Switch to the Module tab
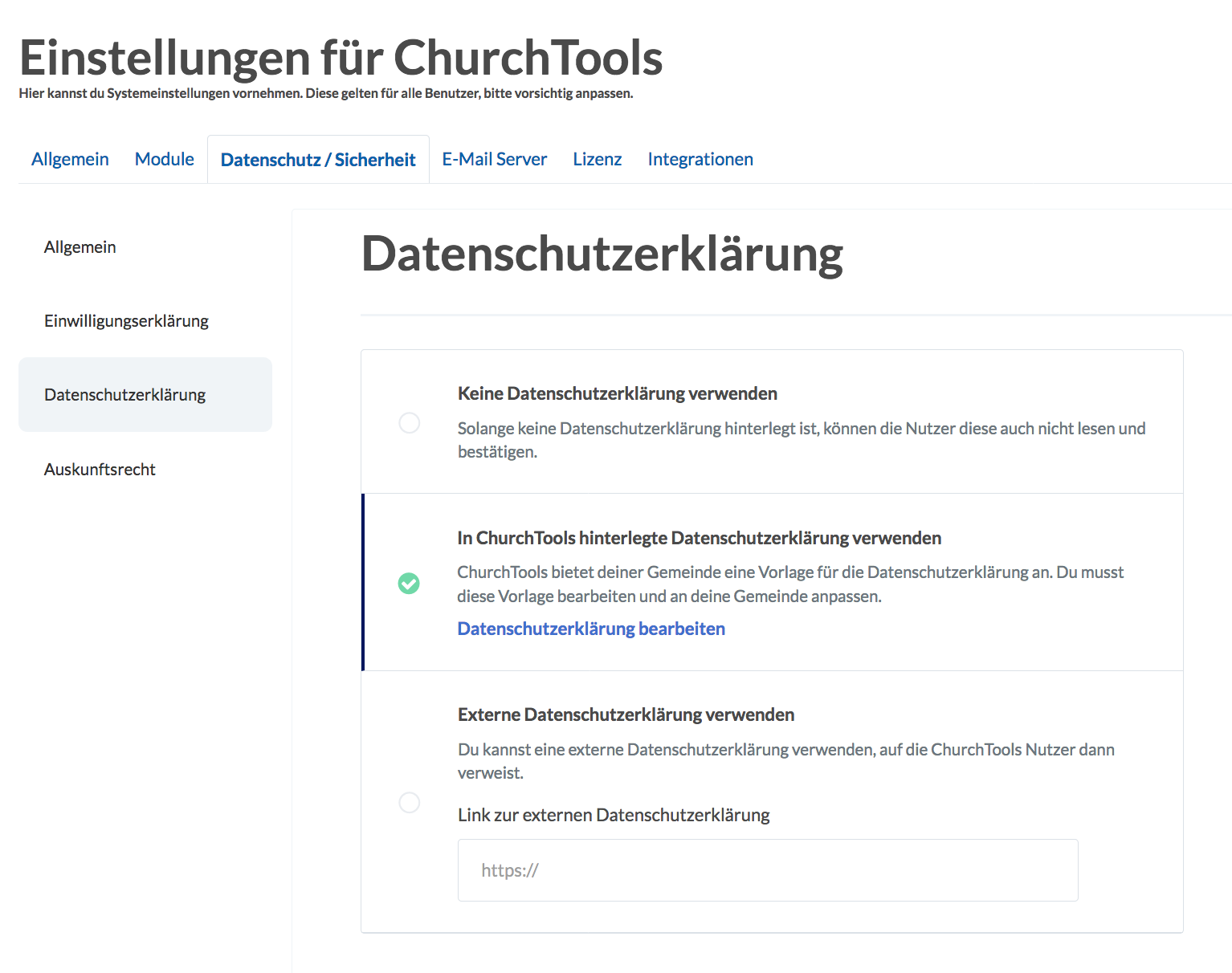Screen dimensions: 1232x973 pos(165,159)
